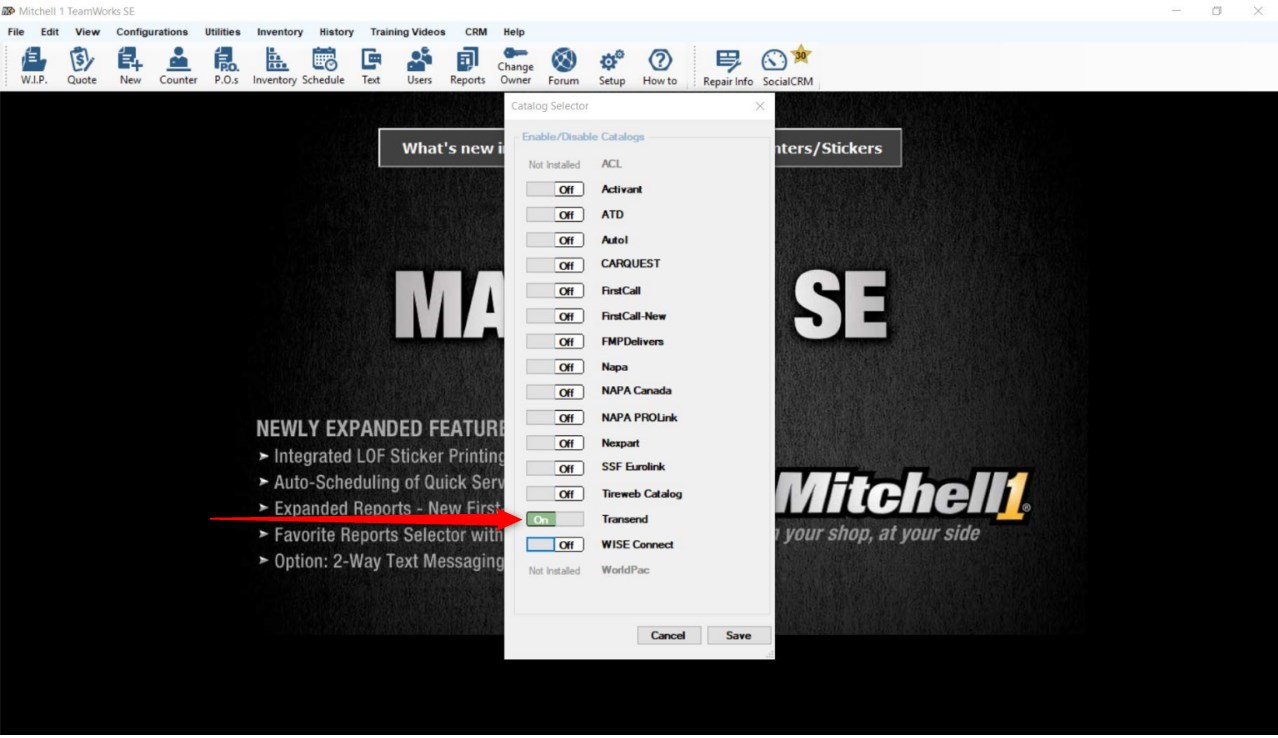The width and height of the screenshot is (1278, 738).
Task: Open the Help menu
Action: click(x=514, y=32)
